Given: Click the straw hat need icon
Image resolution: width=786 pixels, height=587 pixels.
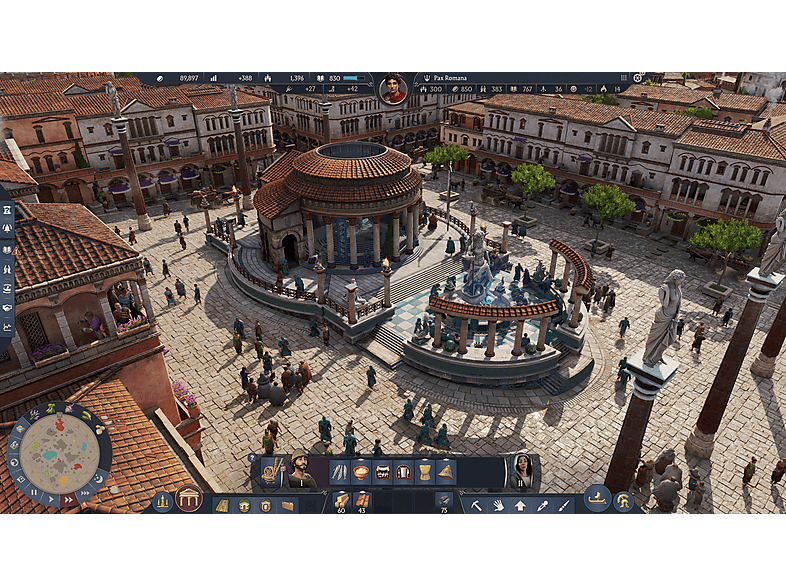Looking at the screenshot, I should pyautogui.click(x=446, y=472).
